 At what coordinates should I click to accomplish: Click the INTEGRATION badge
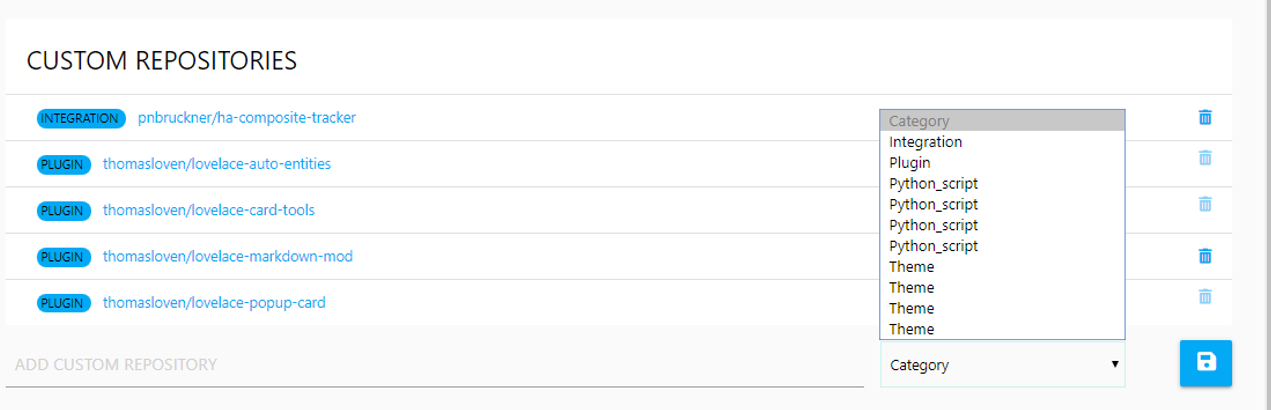[x=81, y=118]
